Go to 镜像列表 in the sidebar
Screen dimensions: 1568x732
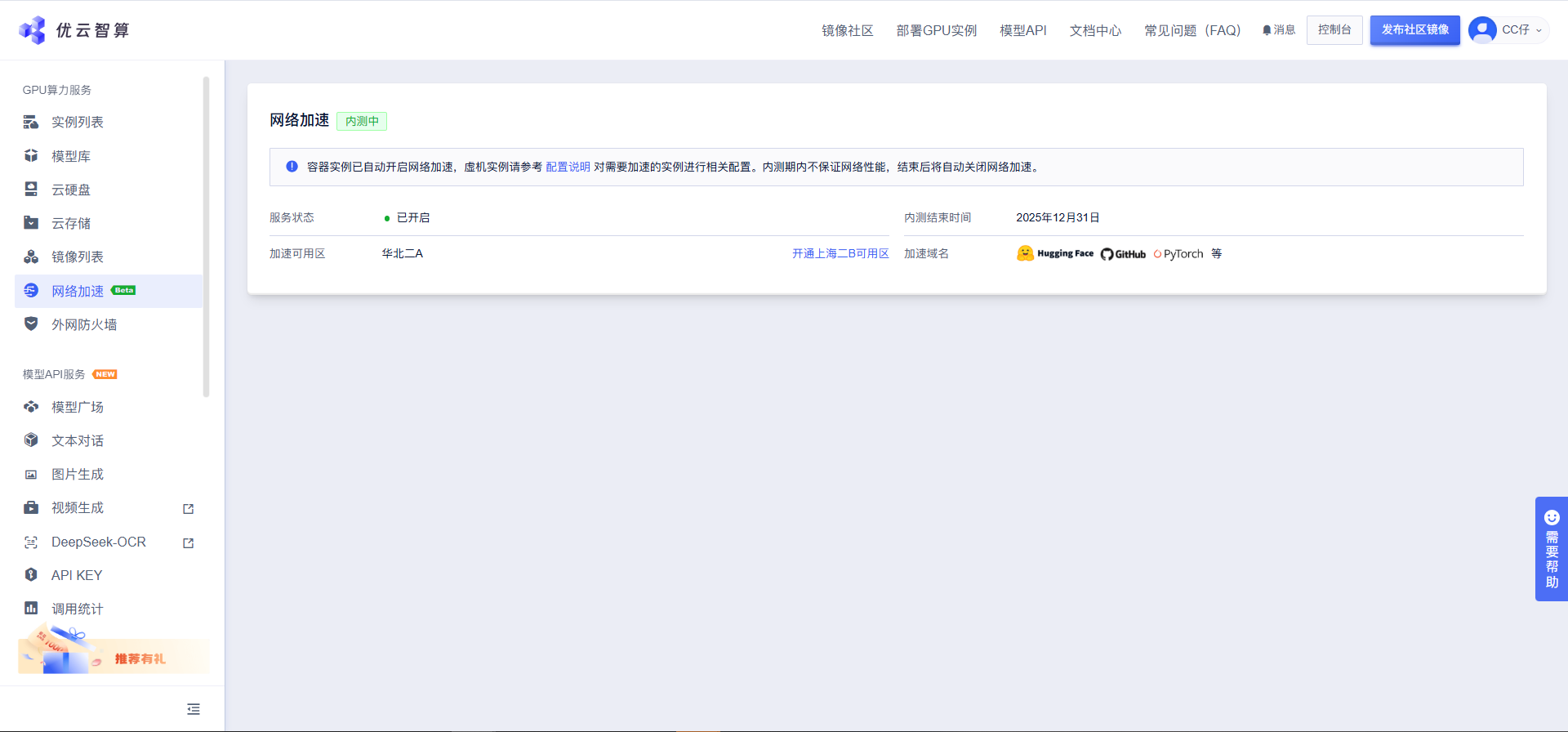(78, 257)
